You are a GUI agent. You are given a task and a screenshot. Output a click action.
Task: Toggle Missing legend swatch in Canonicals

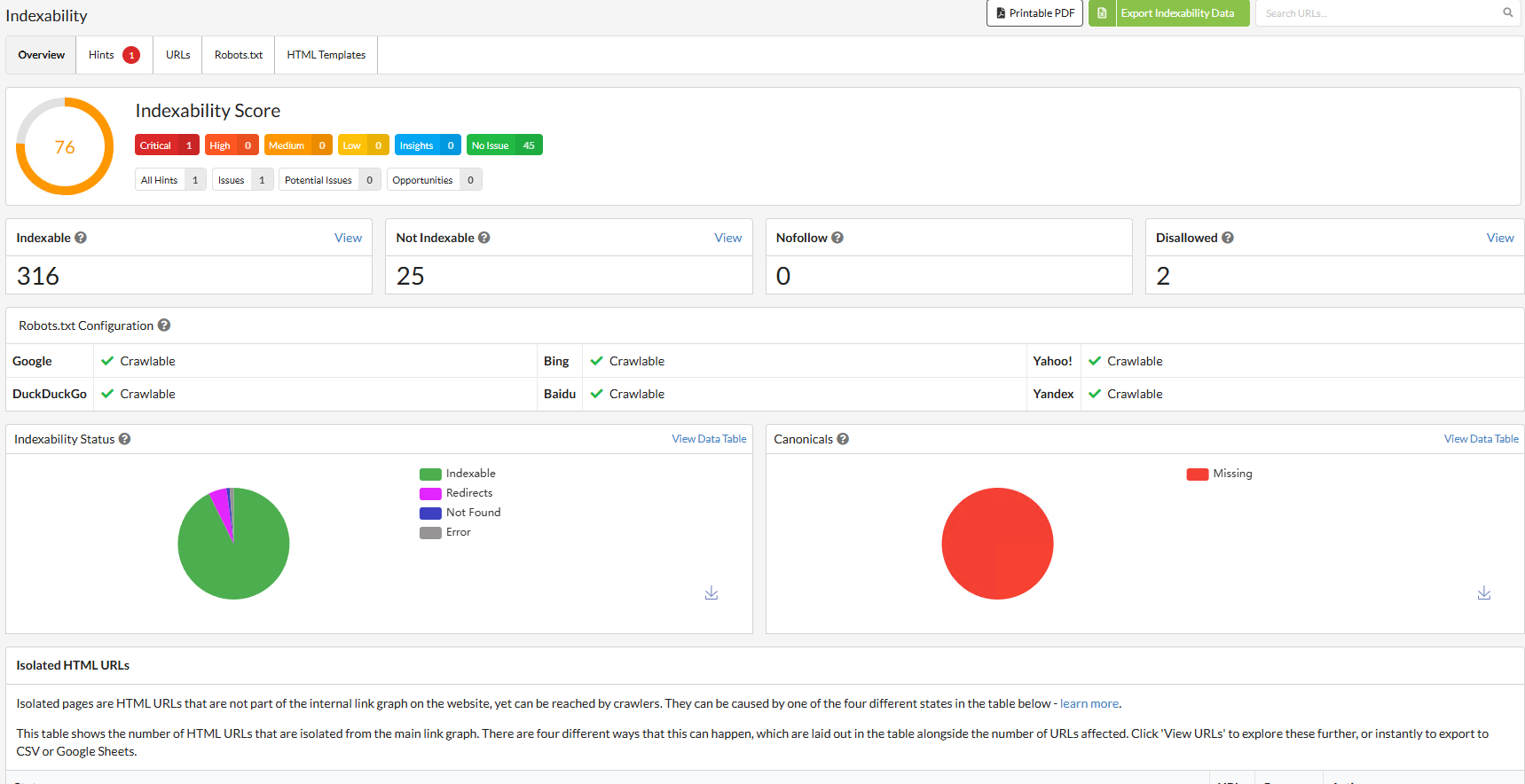point(1198,474)
